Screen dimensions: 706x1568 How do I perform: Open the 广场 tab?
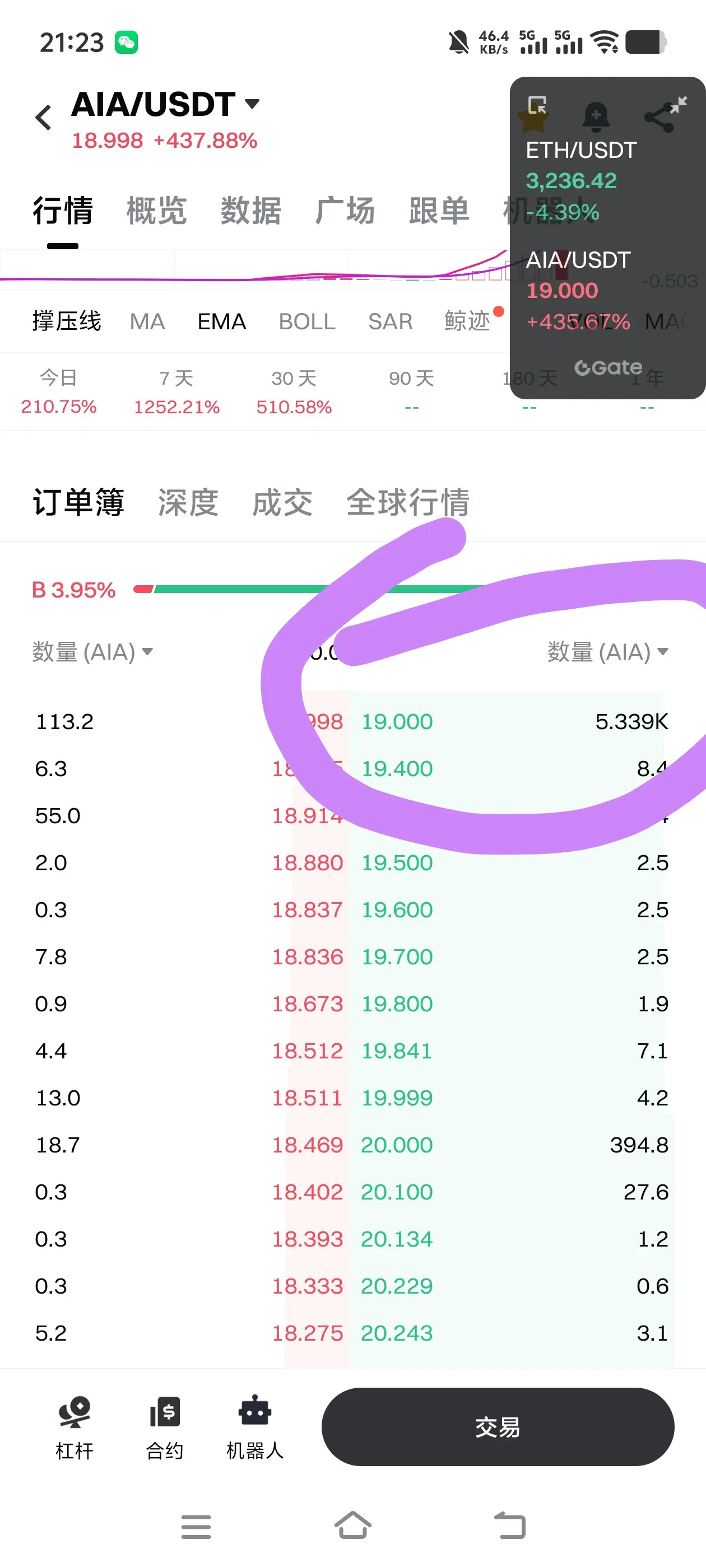pos(345,211)
